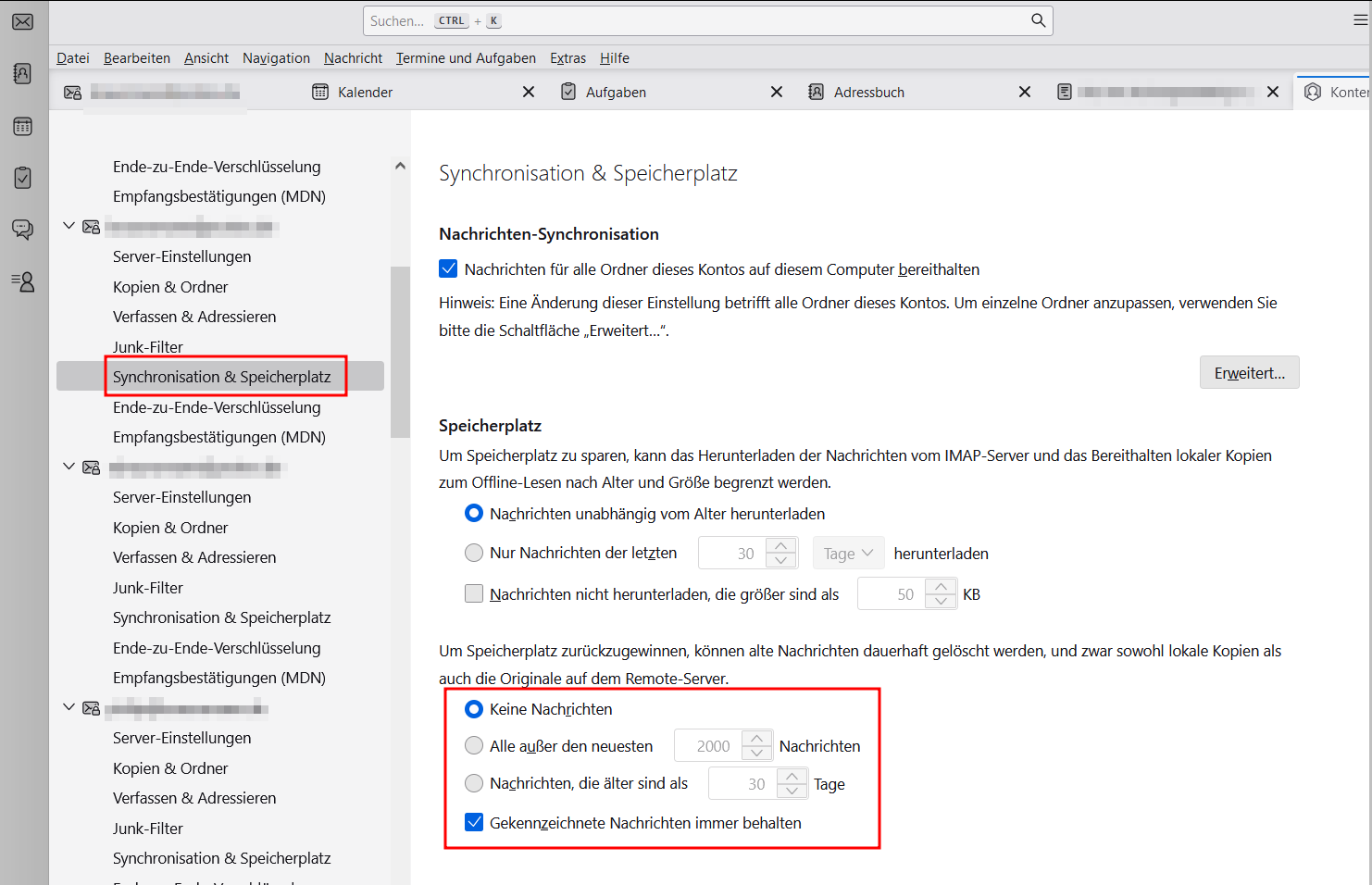Open the Calendar sidebar icon

[x=23, y=126]
